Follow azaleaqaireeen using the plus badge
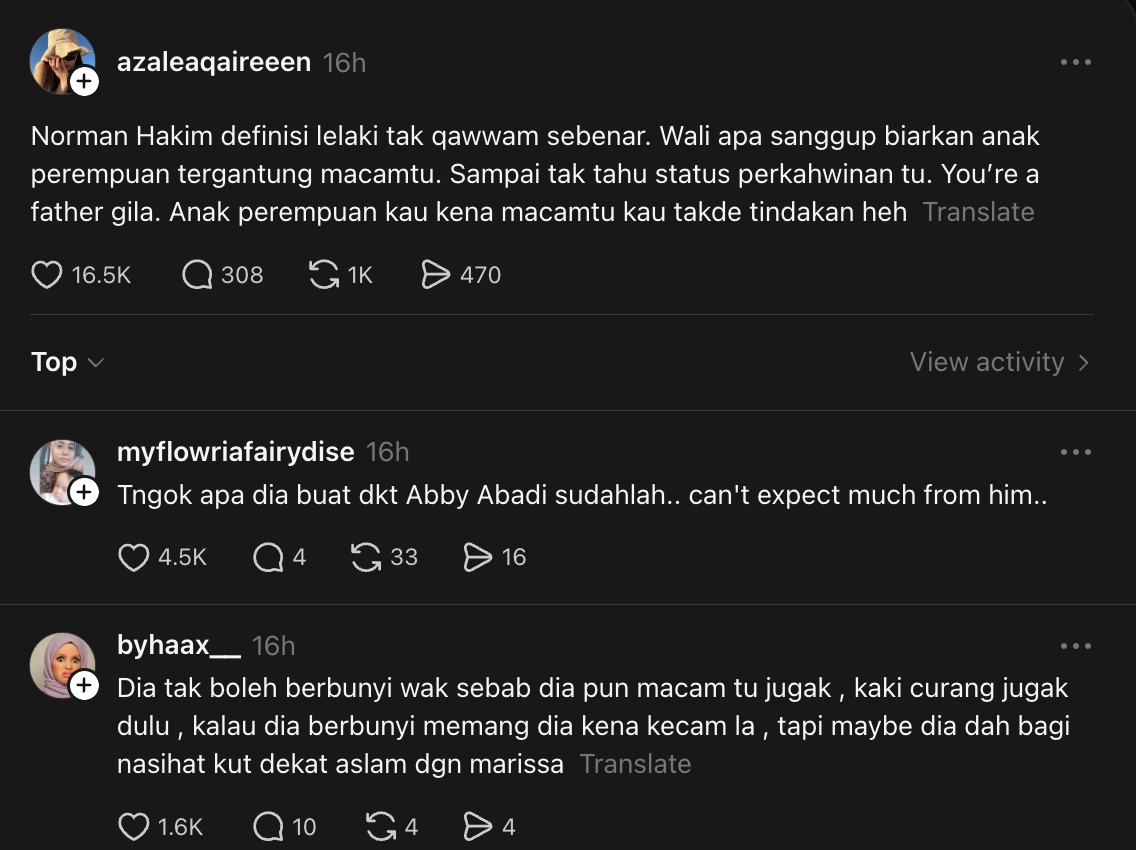Viewport: 1136px width, 850px height. [x=85, y=82]
